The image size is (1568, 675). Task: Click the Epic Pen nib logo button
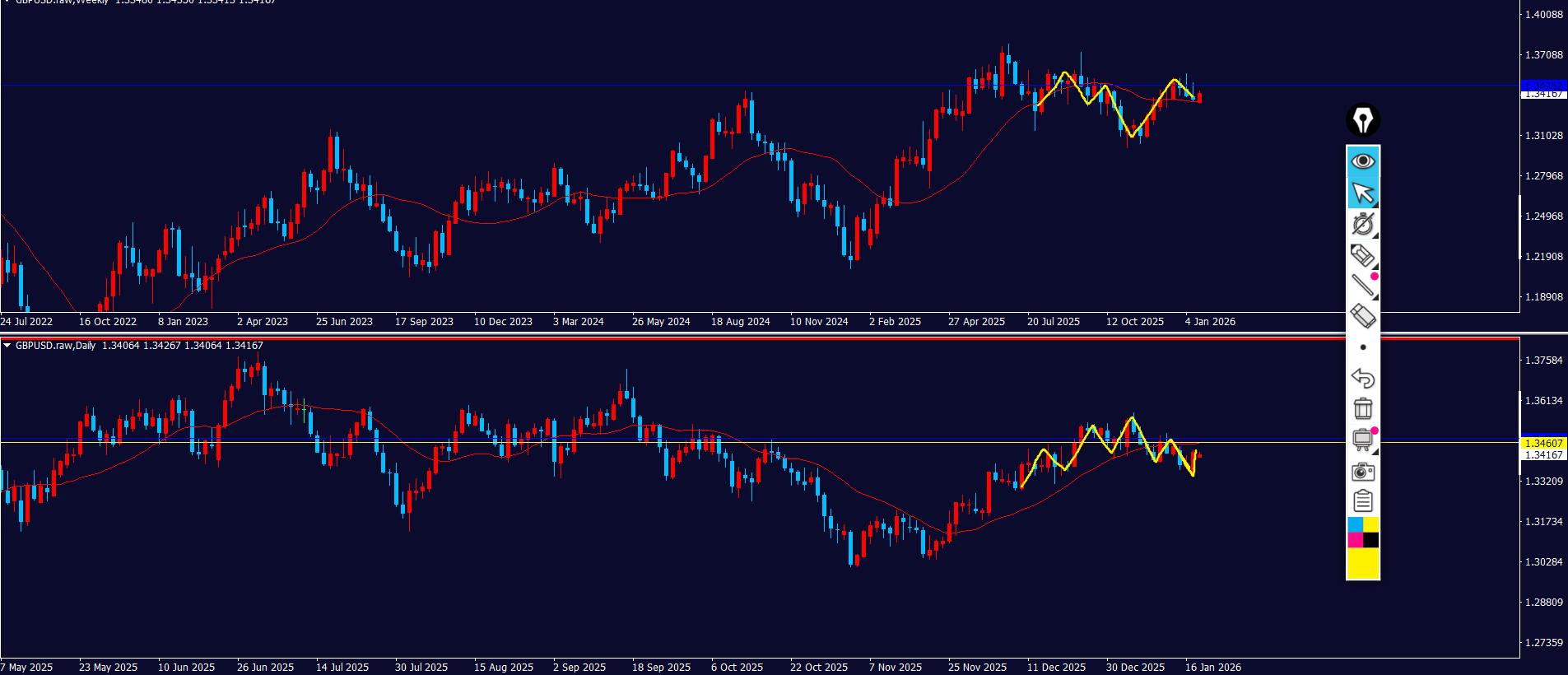tap(1363, 120)
